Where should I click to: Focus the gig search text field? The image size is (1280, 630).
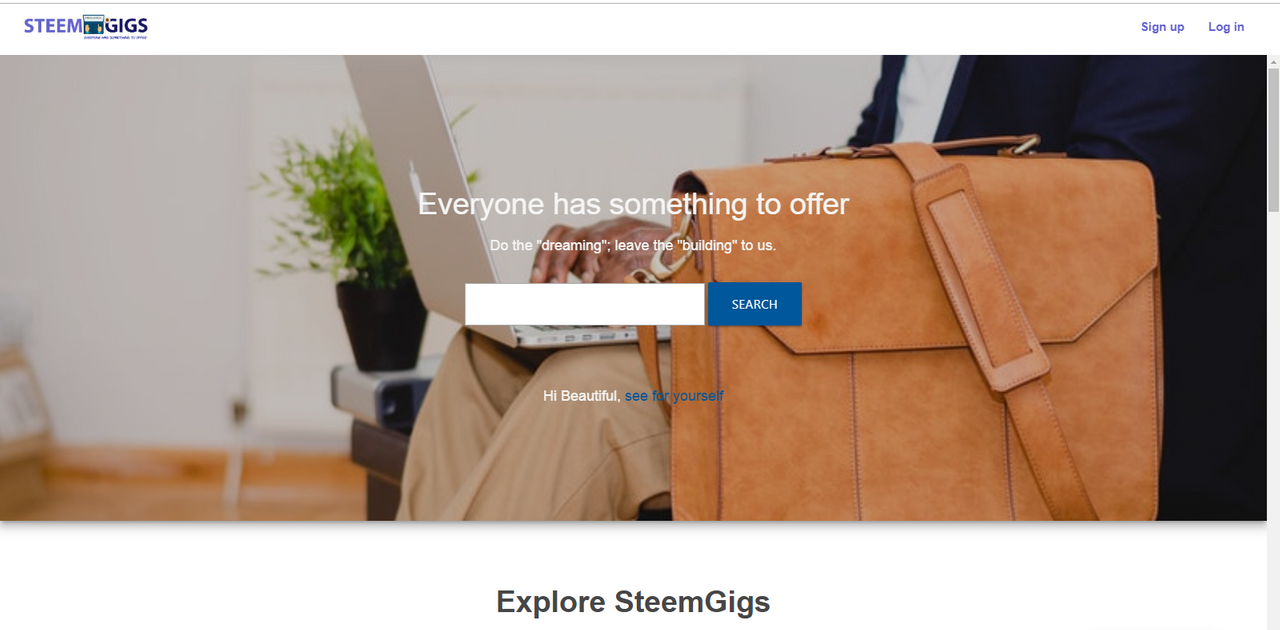584,304
